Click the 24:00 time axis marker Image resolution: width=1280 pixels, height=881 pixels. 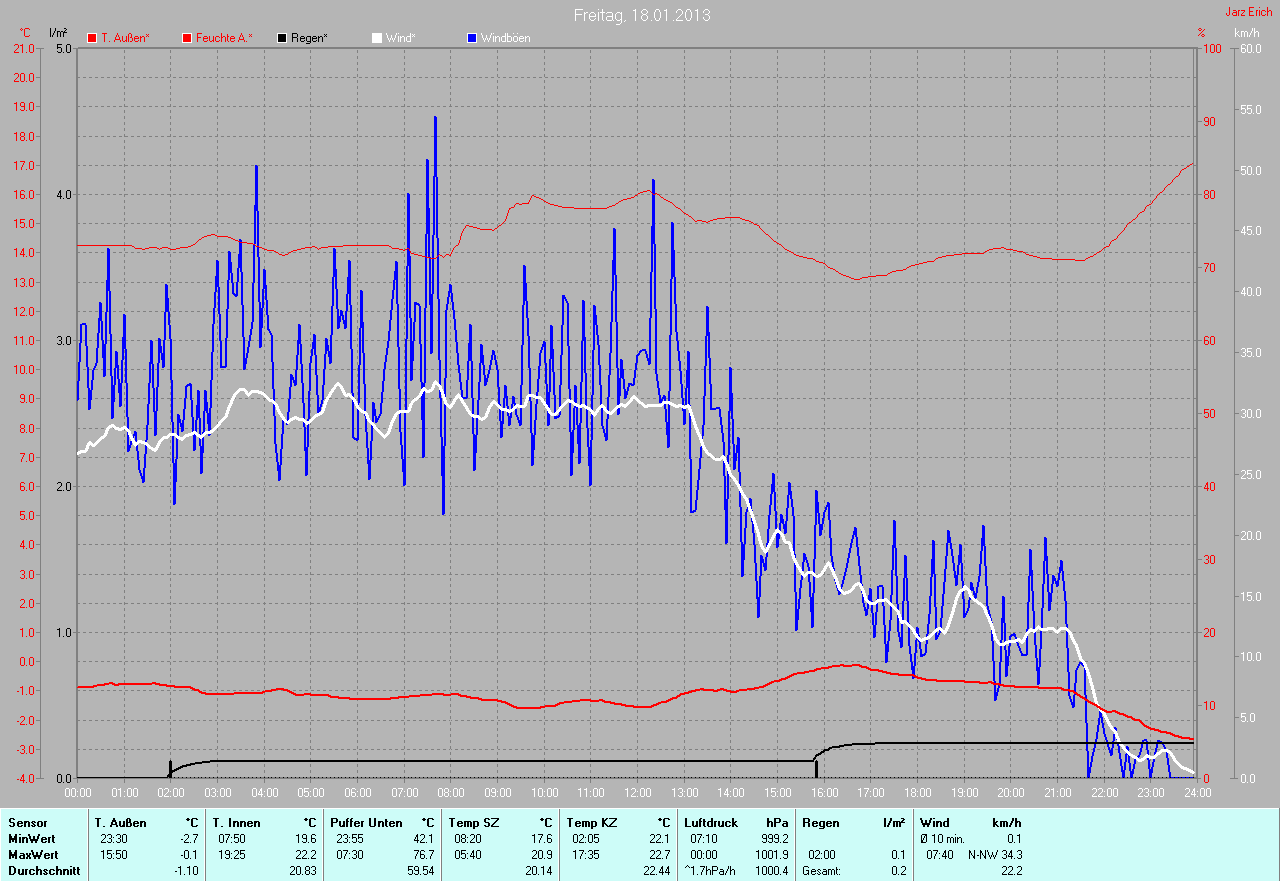point(1196,793)
